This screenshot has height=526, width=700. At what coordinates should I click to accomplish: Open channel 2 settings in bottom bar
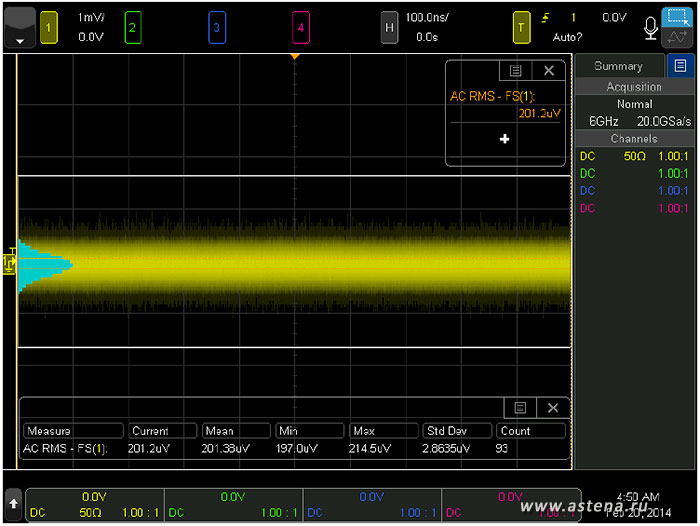(233, 505)
